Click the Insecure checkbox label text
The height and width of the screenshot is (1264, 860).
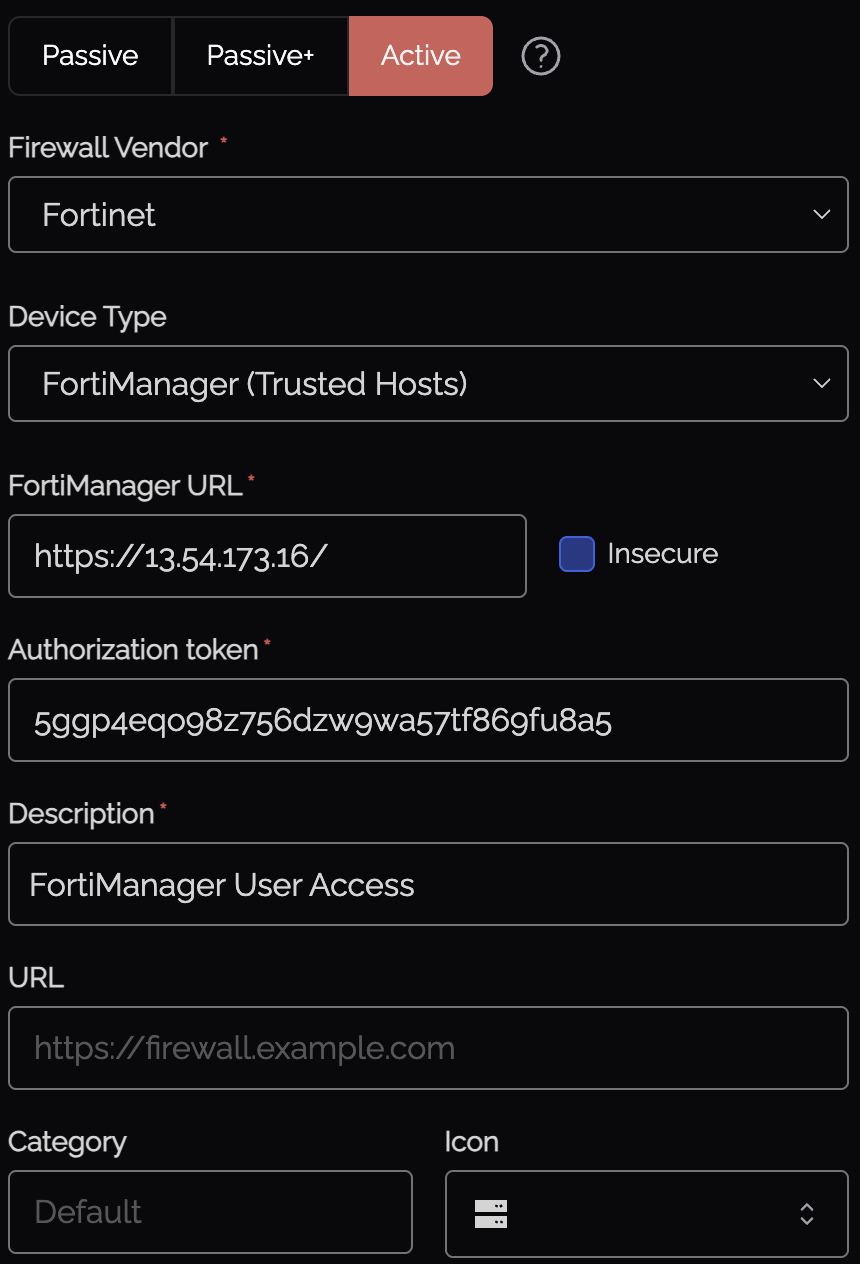pos(662,554)
